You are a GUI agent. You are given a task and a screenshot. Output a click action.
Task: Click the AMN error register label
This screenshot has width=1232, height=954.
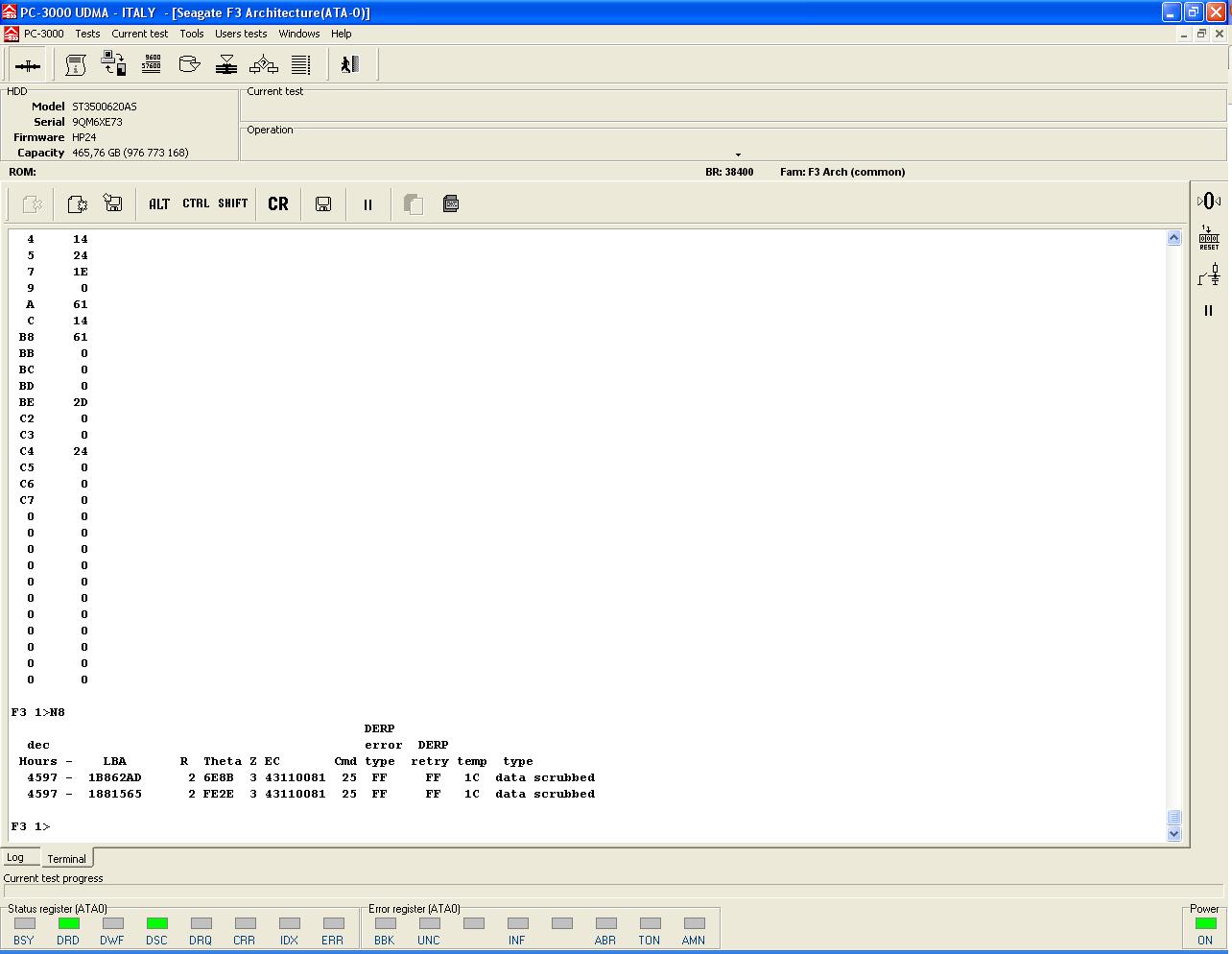[x=694, y=940]
